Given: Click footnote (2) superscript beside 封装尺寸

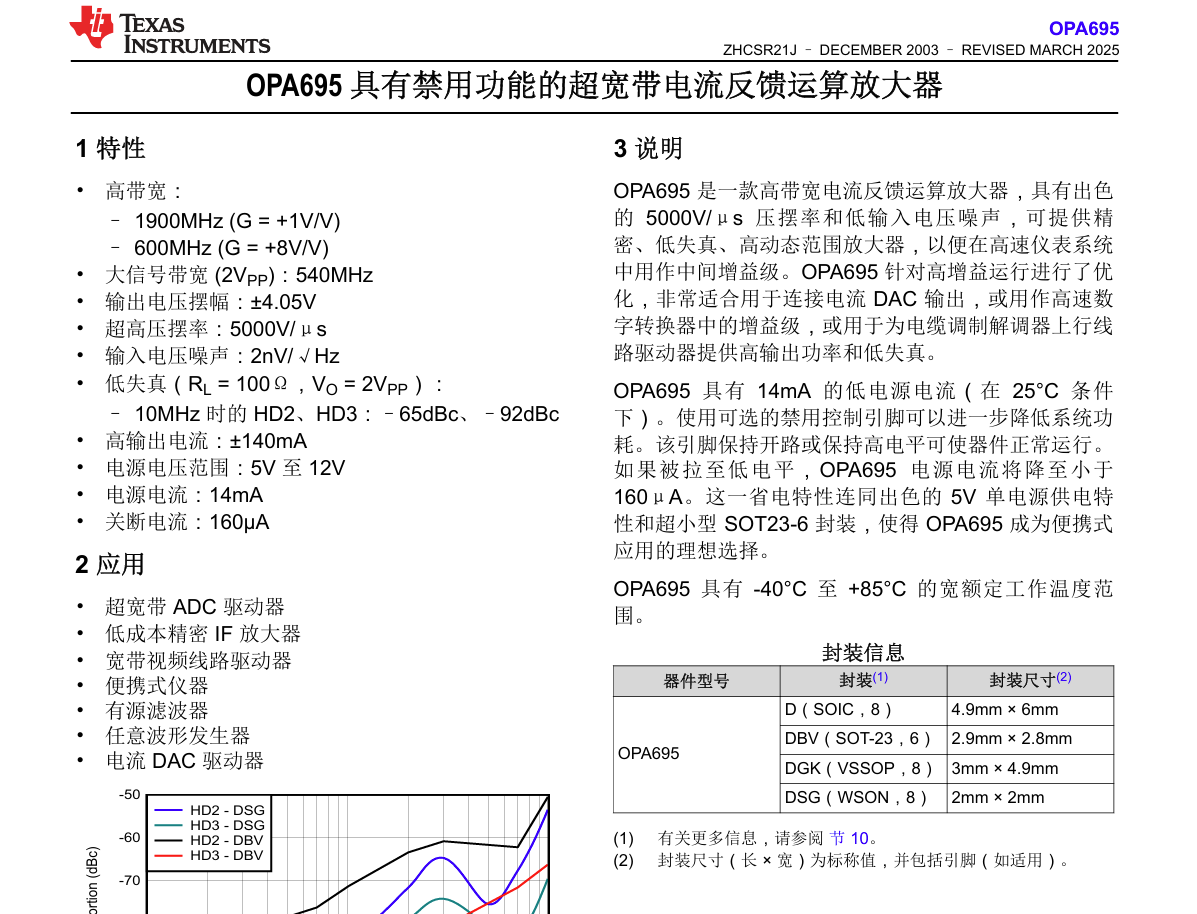Looking at the screenshot, I should (1063, 677).
